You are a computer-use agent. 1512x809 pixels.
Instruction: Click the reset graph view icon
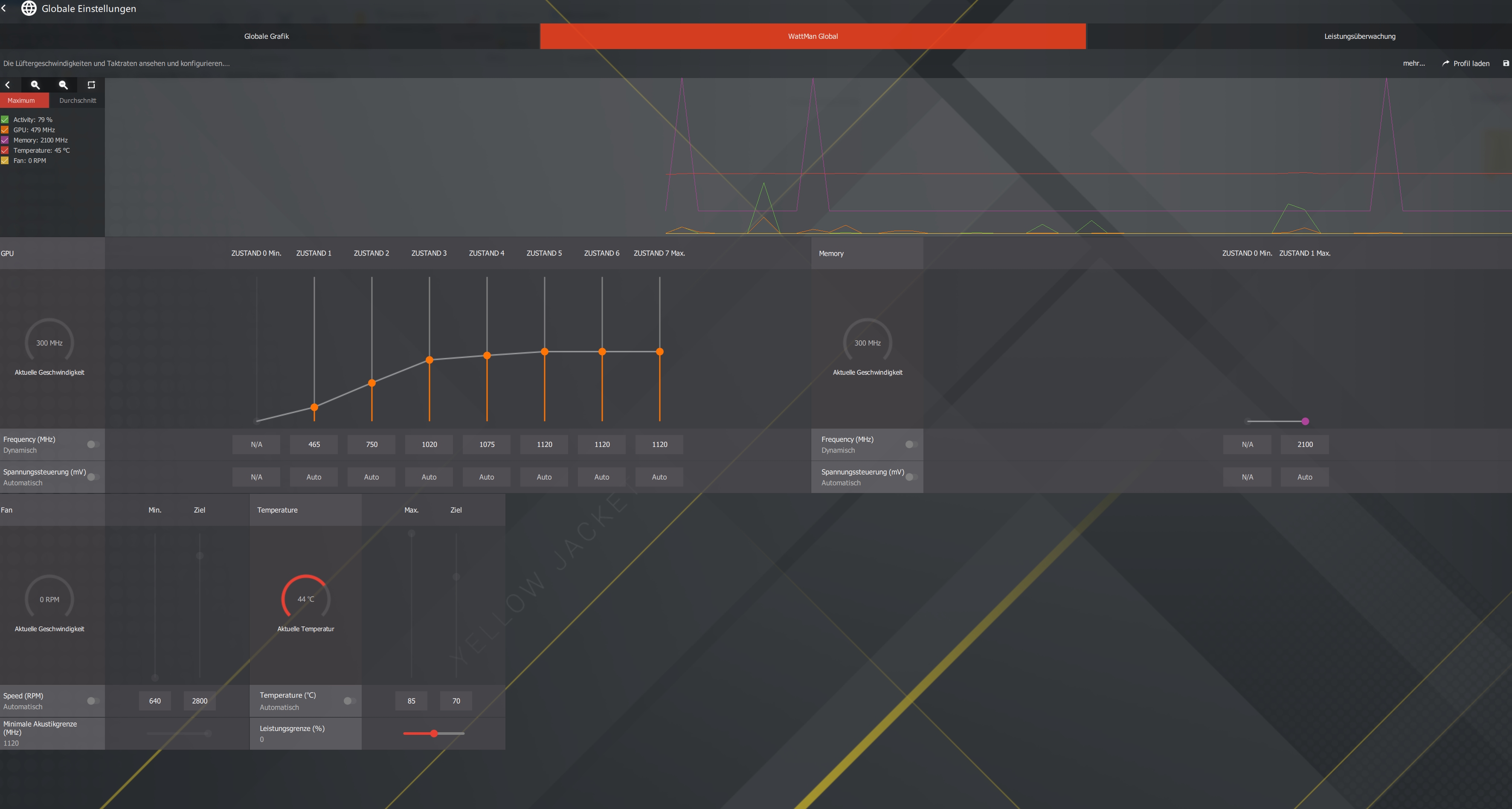(x=91, y=85)
